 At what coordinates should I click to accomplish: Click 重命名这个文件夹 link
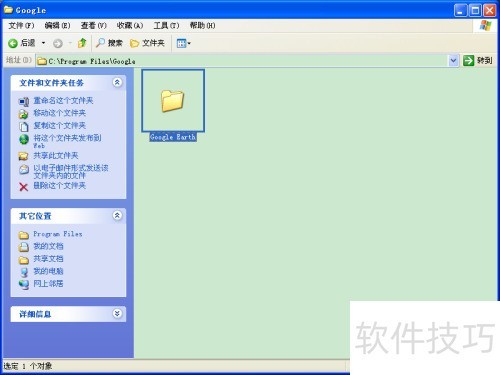tap(63, 100)
